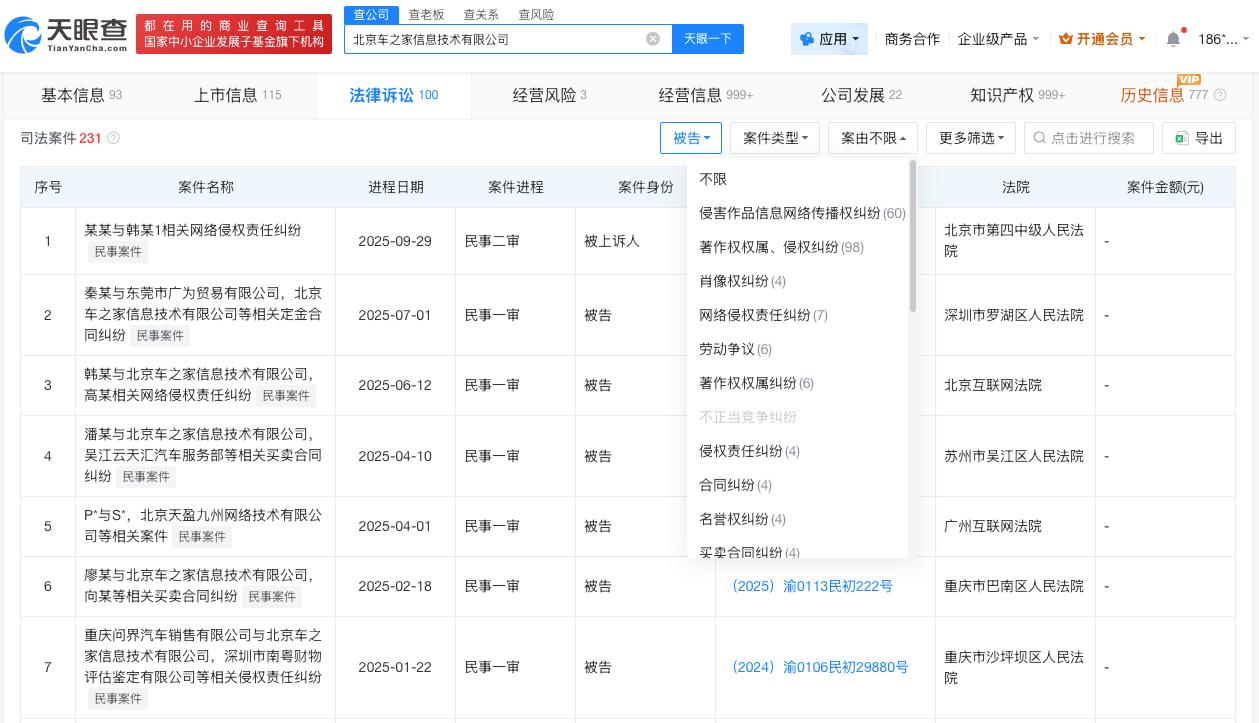Clear the company name with the × icon
The image size is (1259, 723).
[653, 39]
